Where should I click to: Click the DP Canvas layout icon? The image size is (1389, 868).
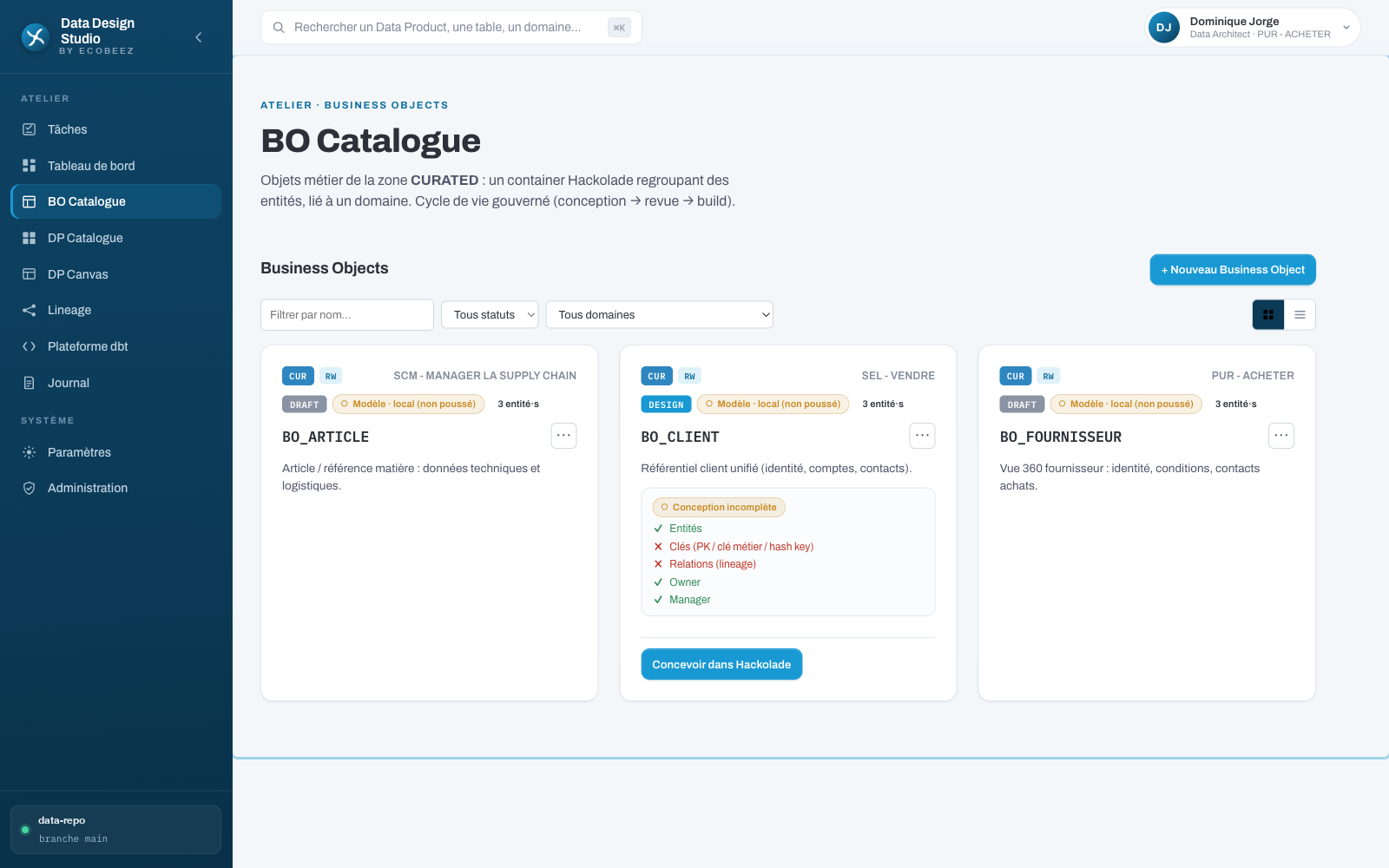pyautogui.click(x=29, y=274)
